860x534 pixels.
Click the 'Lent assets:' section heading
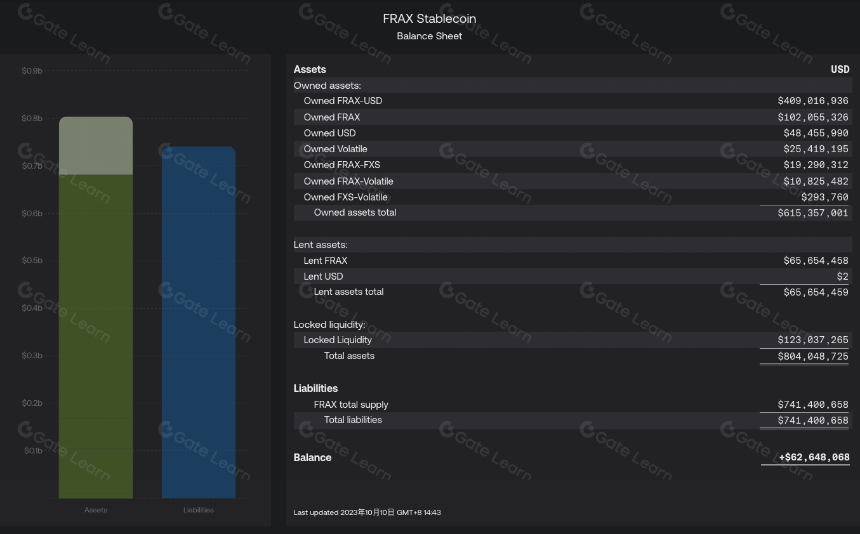[x=320, y=245]
